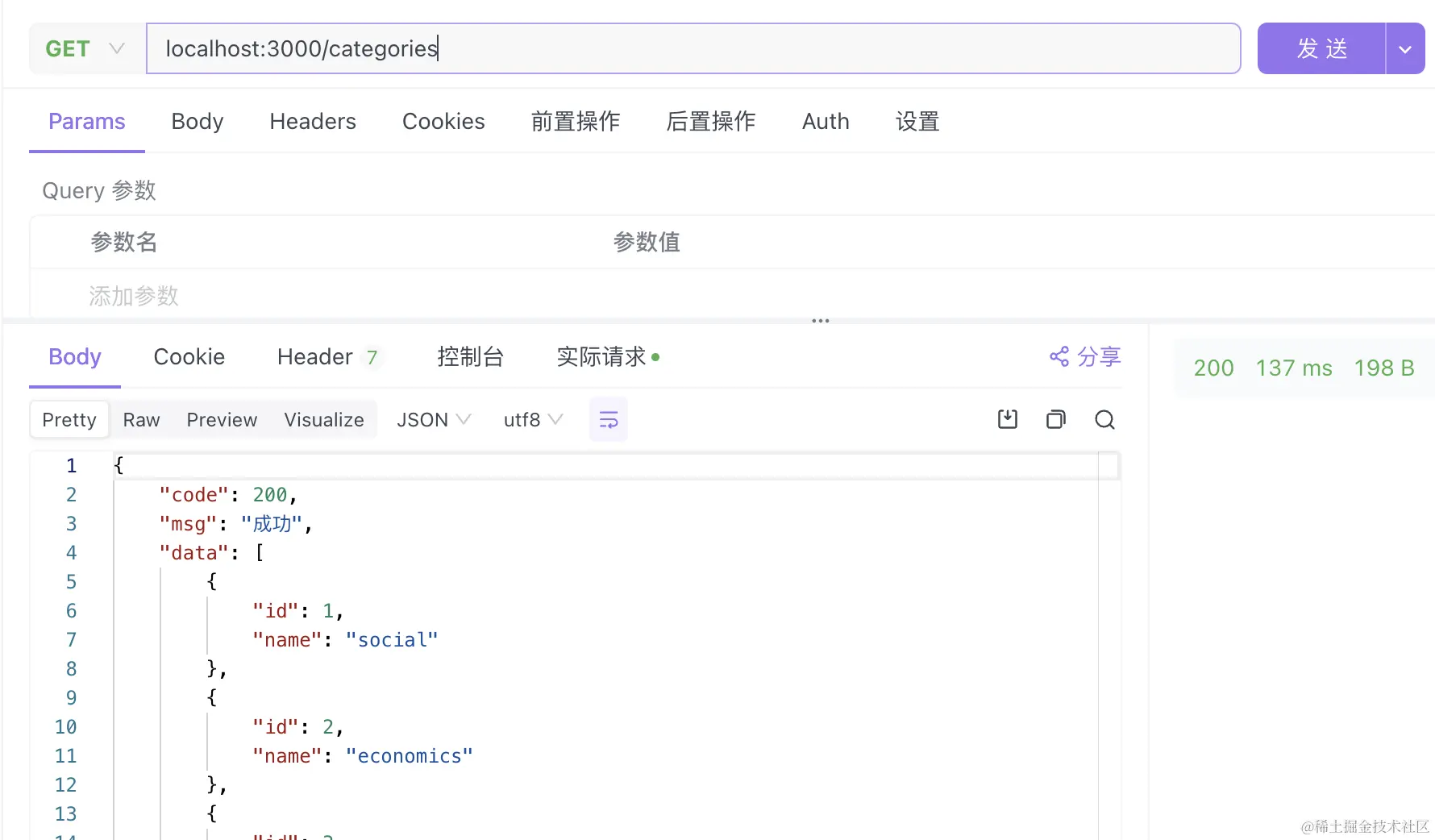Open the send button dropdown arrow
Viewport: 1435px width, 840px height.
[x=1405, y=49]
